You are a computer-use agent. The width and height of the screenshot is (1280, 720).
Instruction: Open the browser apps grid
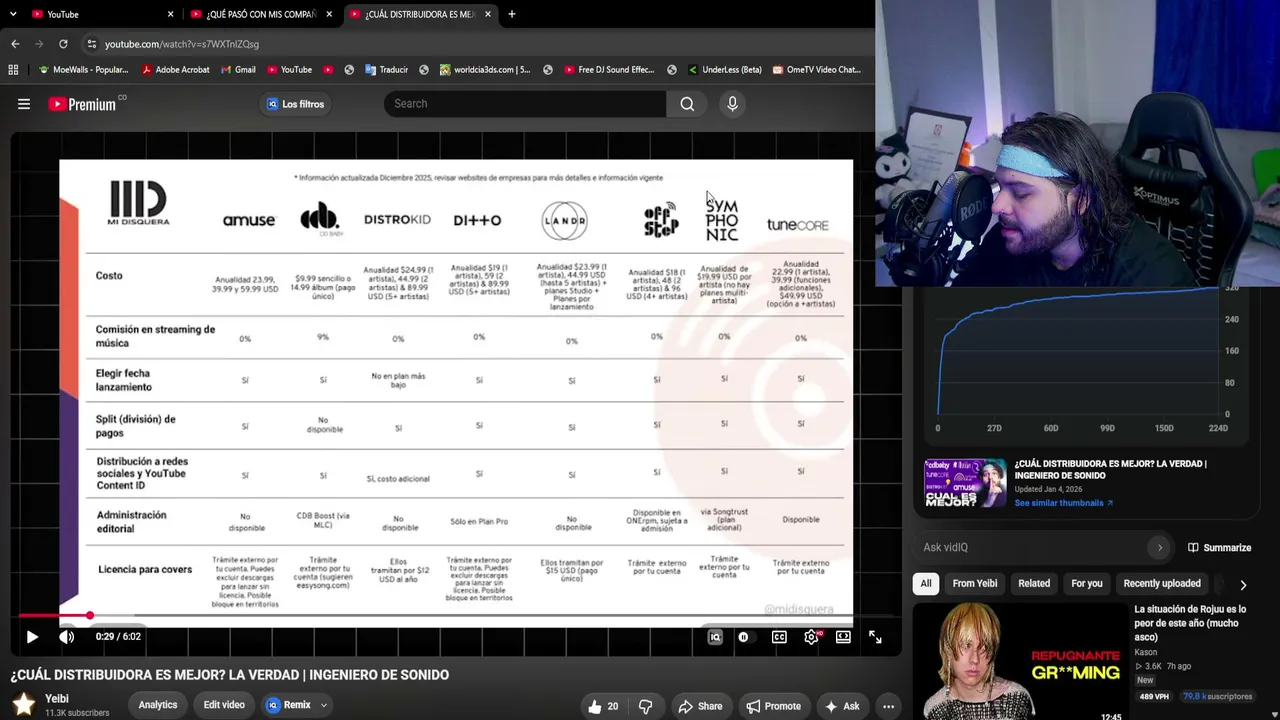[13, 70]
